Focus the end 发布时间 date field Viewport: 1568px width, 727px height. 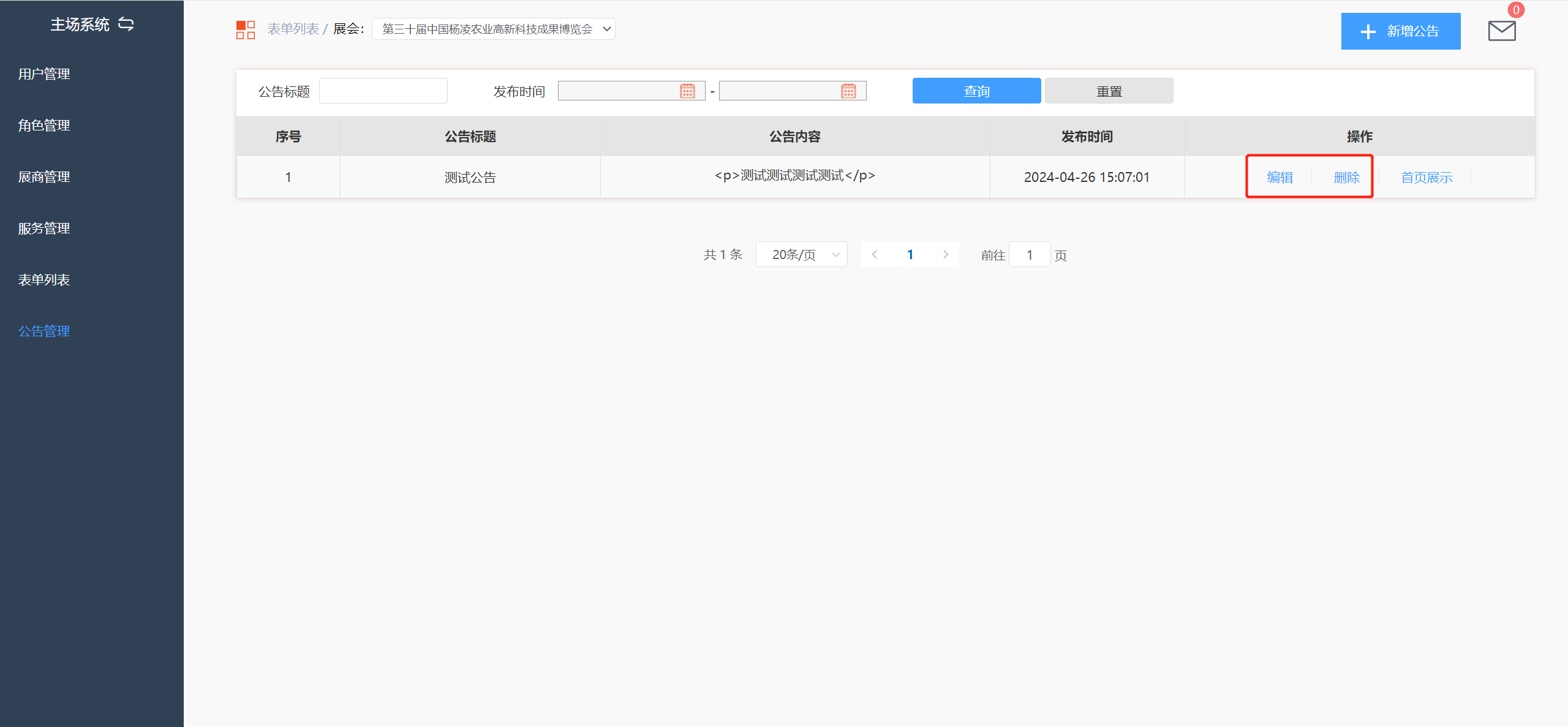tap(793, 91)
